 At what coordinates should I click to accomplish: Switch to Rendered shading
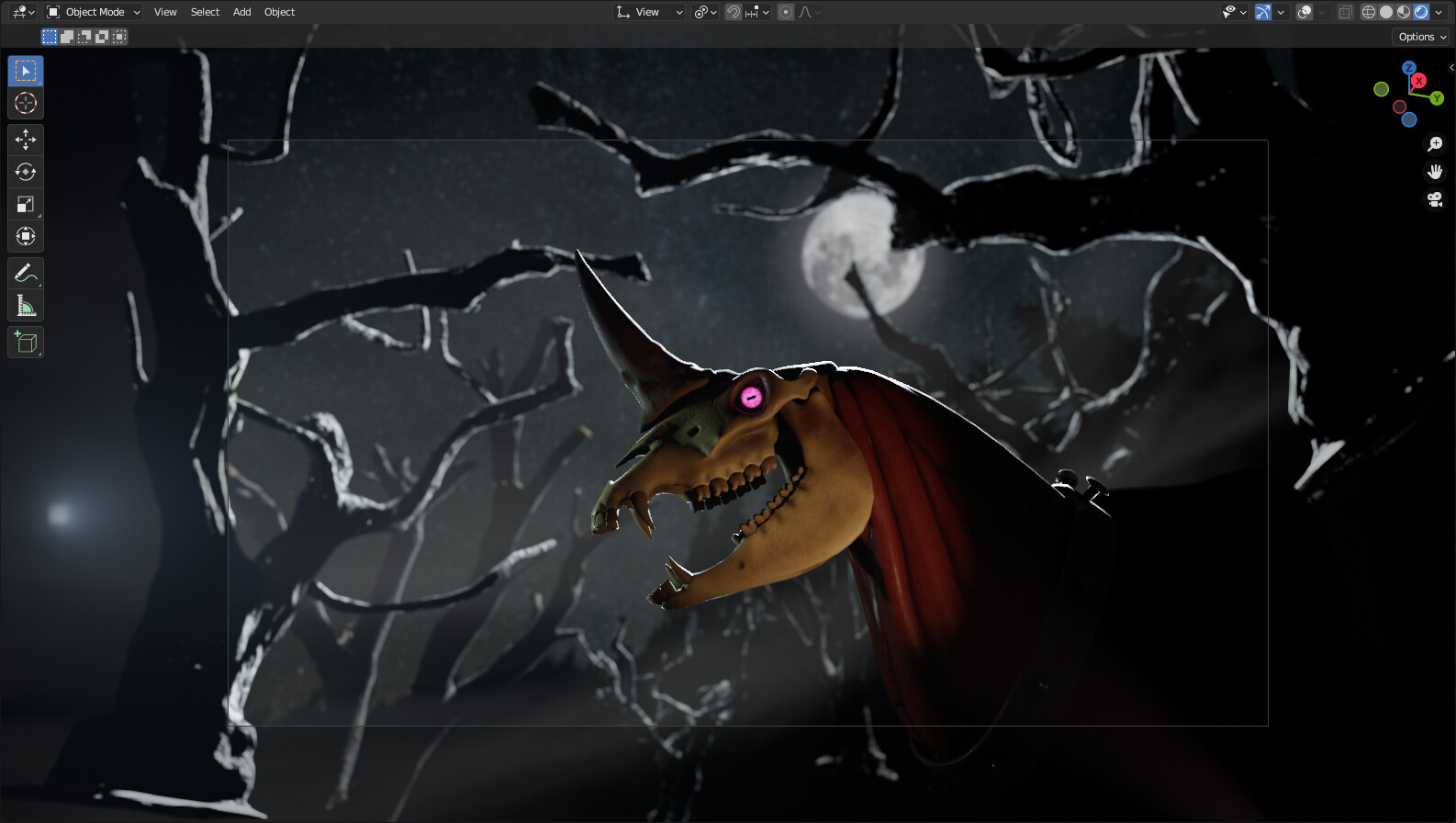click(x=1421, y=12)
